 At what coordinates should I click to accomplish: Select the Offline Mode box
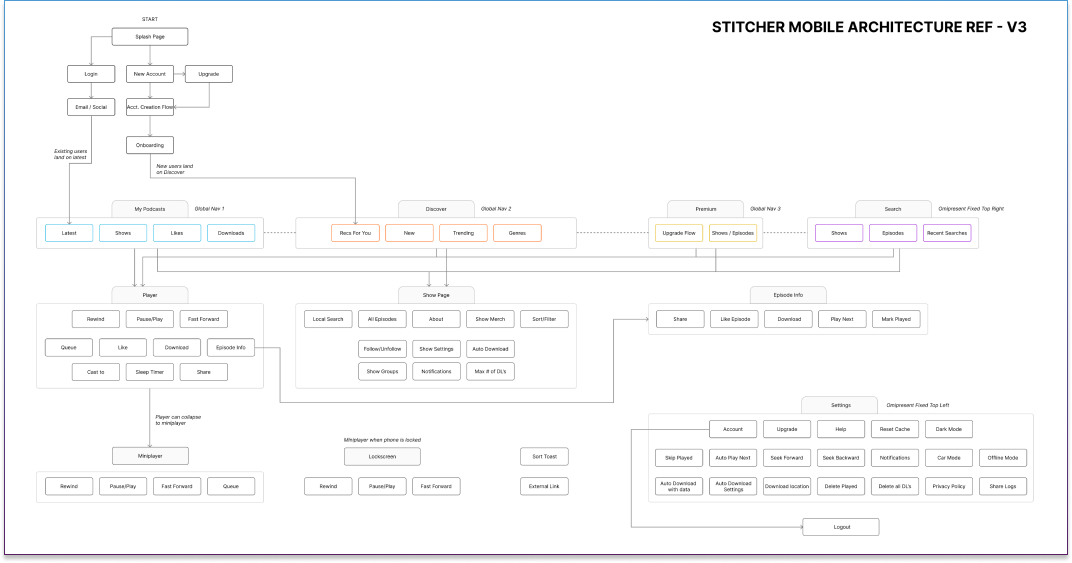pos(1002,458)
